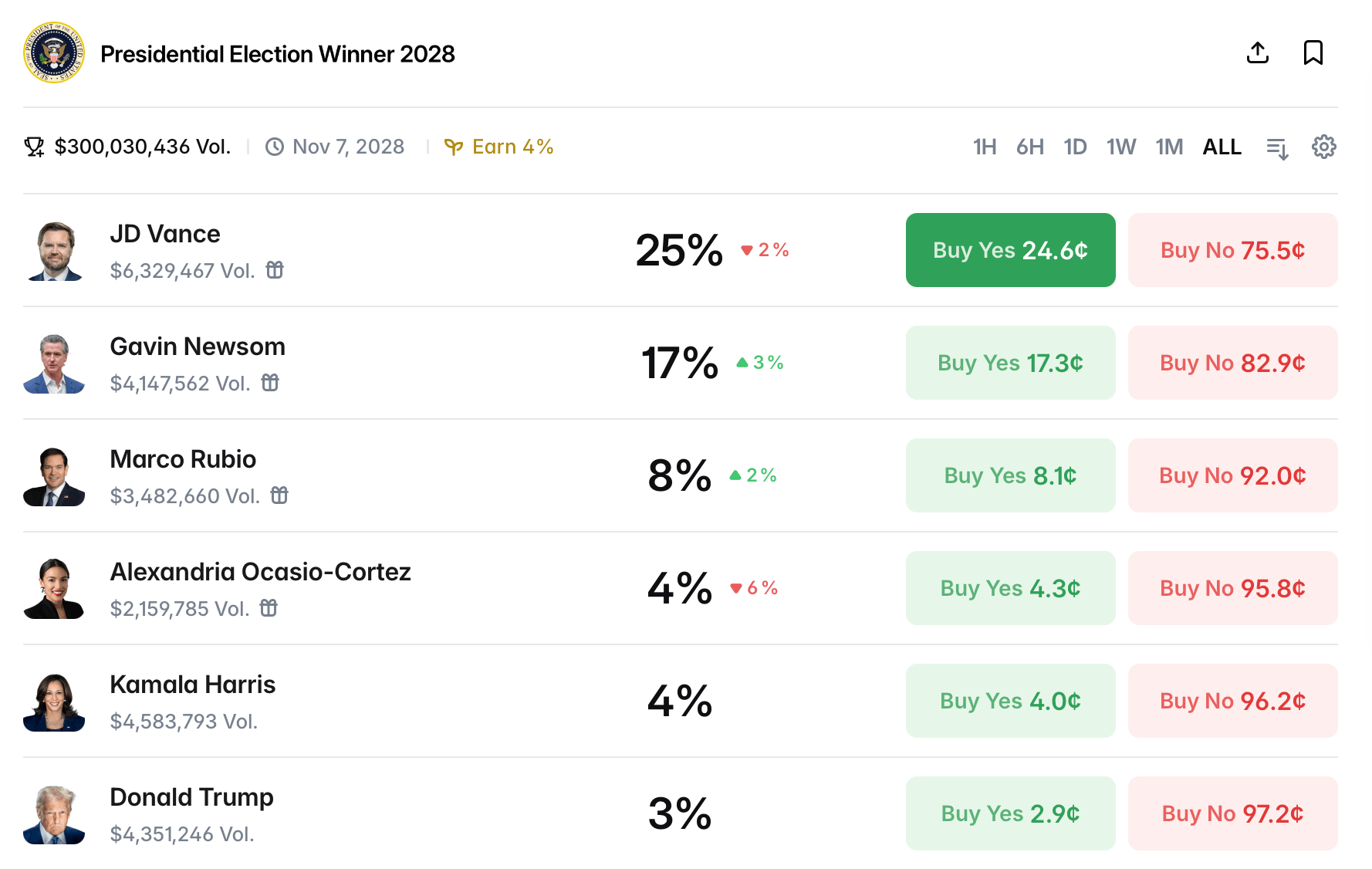Switch to the 1D time range

1075,147
